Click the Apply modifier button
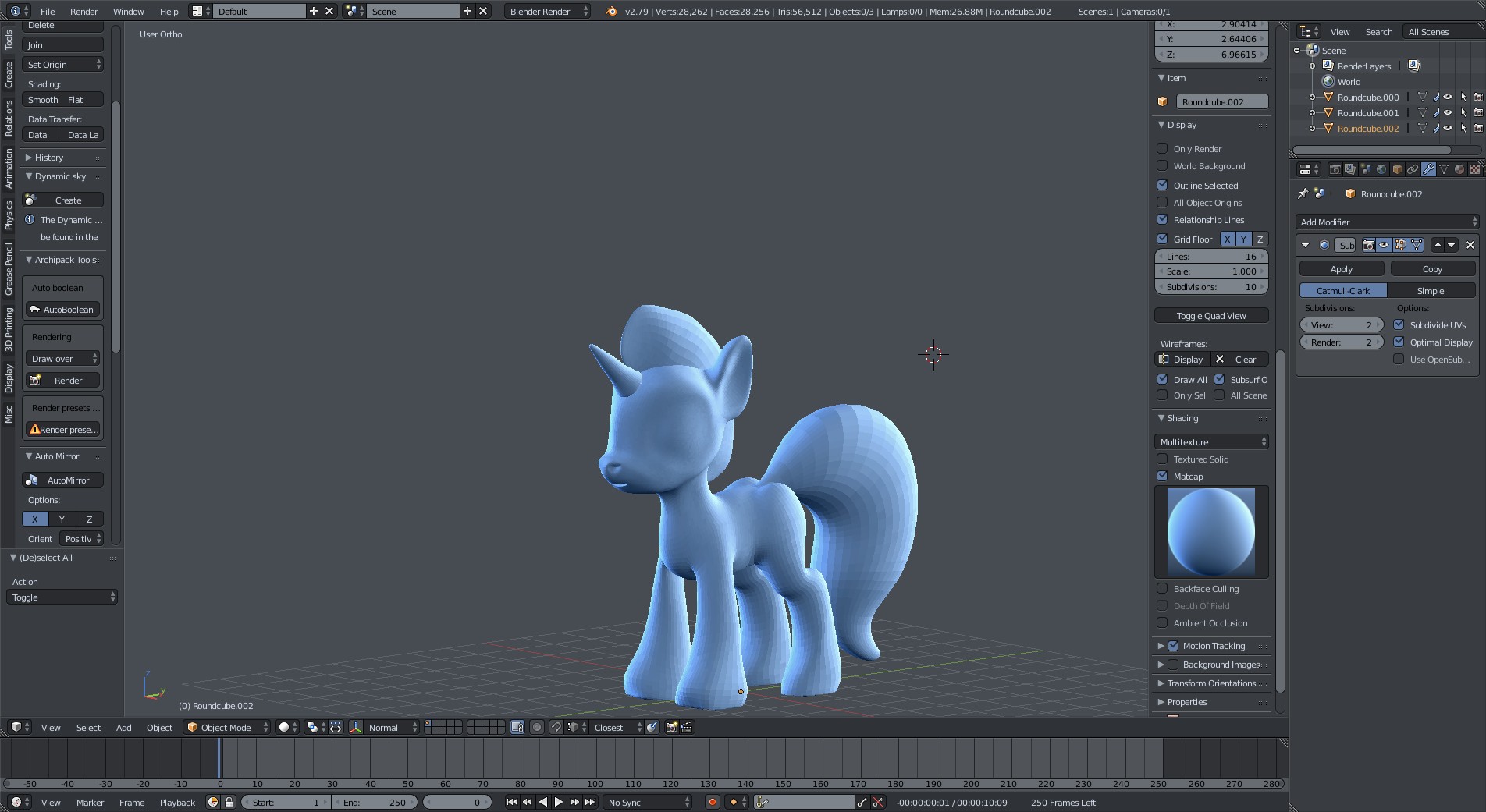The image size is (1486, 812). click(x=1342, y=269)
